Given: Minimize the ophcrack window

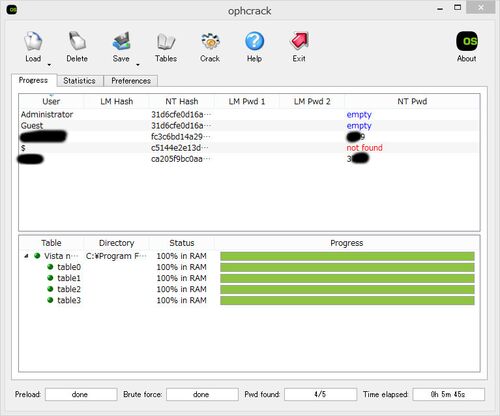Looking at the screenshot, I should [x=440, y=8].
